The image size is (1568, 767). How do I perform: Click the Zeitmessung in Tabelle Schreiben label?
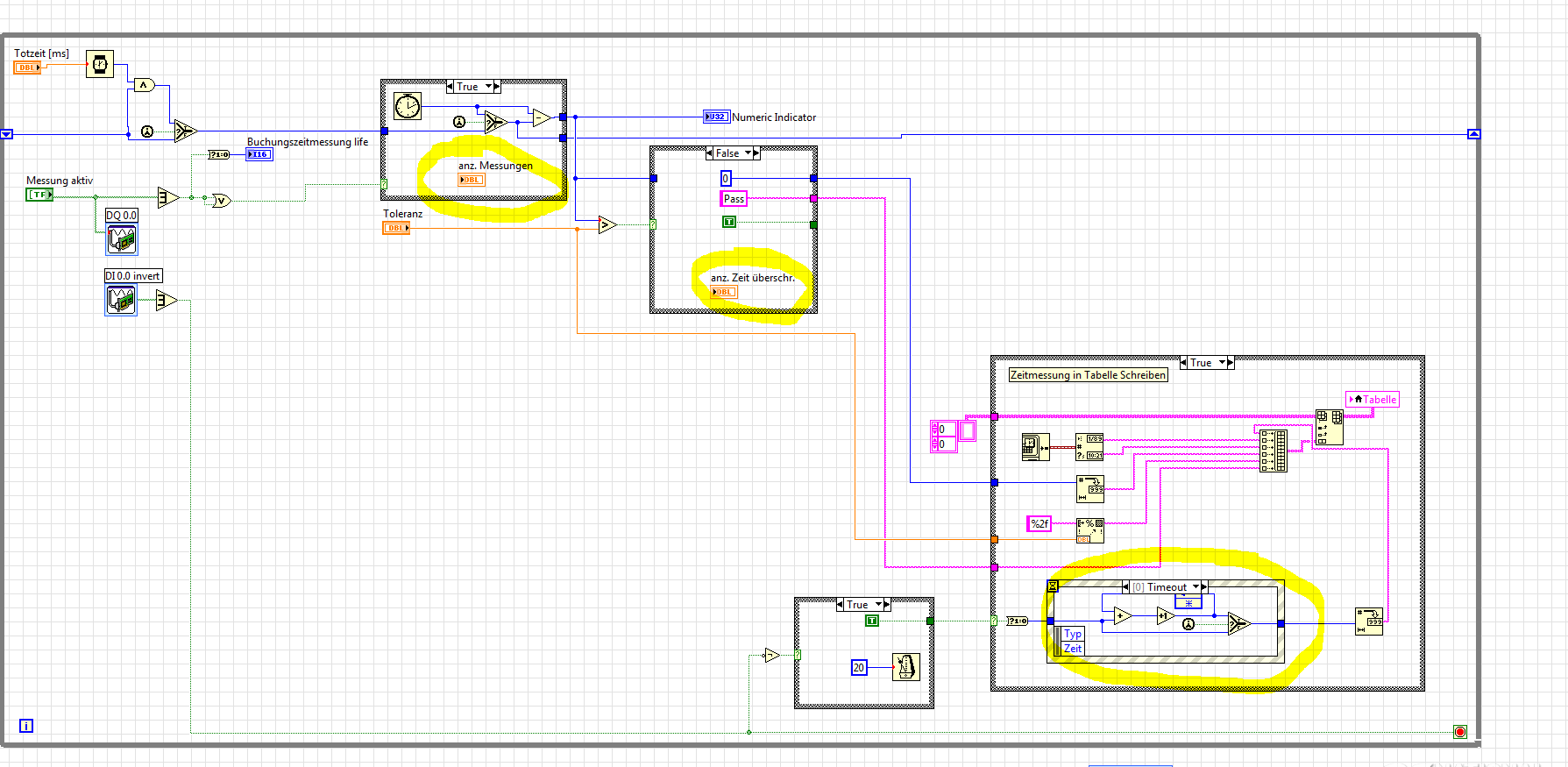pos(1089,375)
